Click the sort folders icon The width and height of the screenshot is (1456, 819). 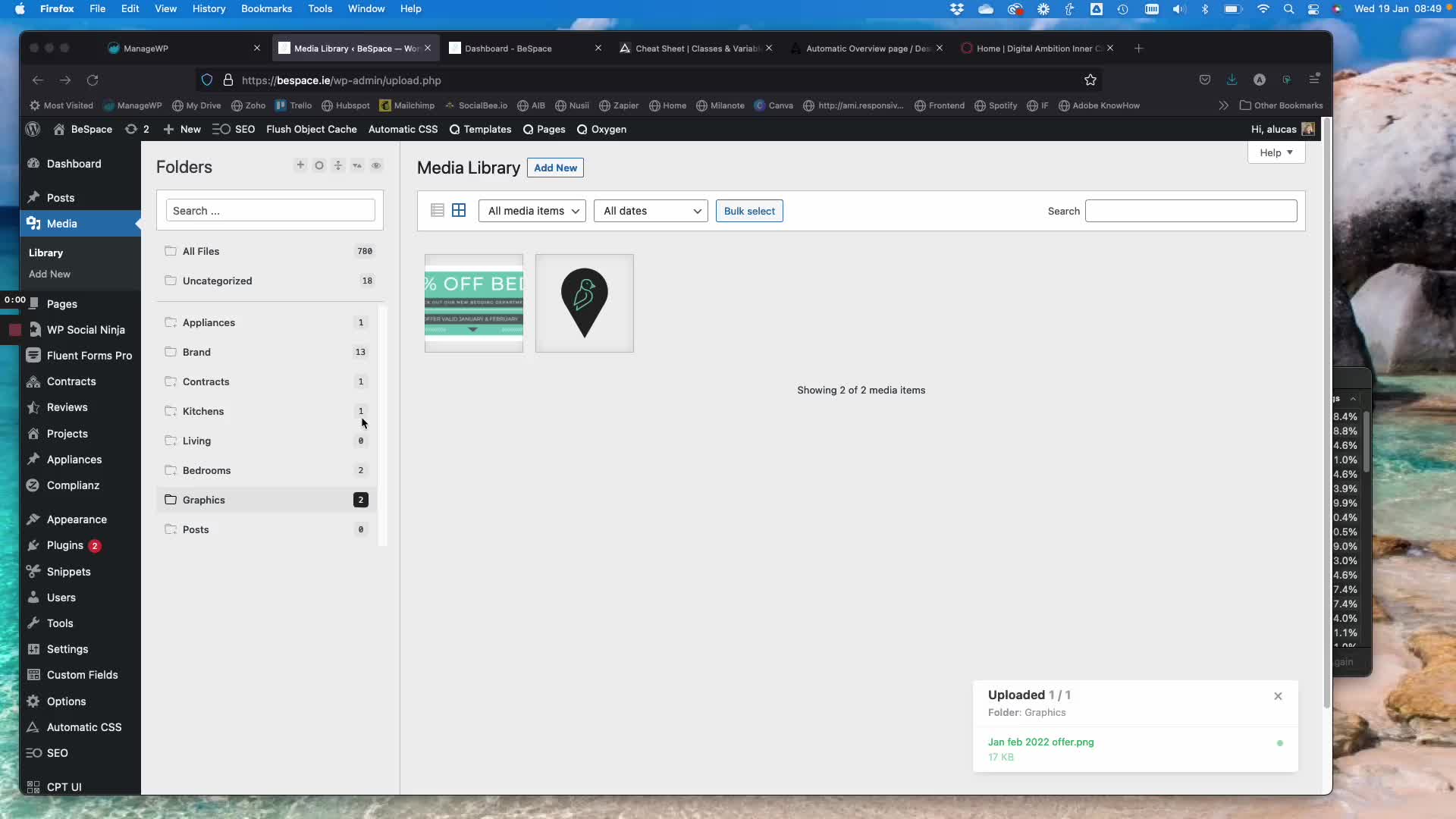point(357,165)
